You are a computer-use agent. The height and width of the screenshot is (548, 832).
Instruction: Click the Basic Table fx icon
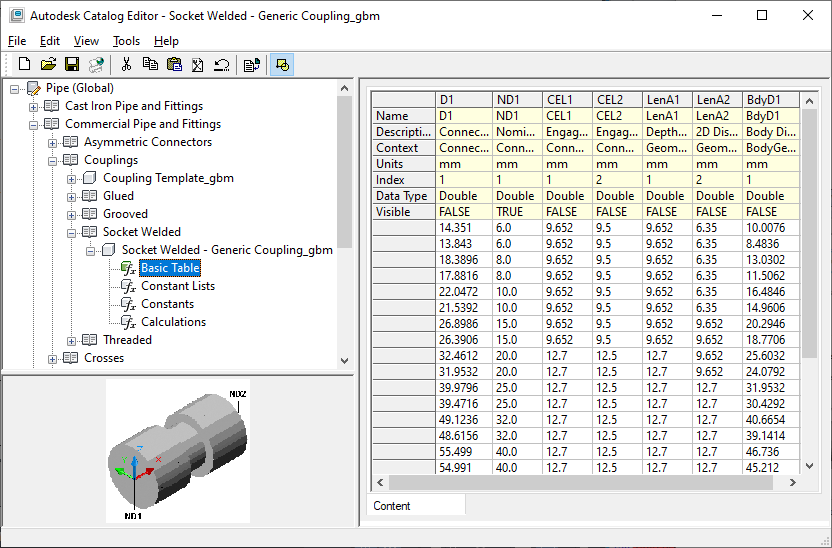tap(128, 268)
